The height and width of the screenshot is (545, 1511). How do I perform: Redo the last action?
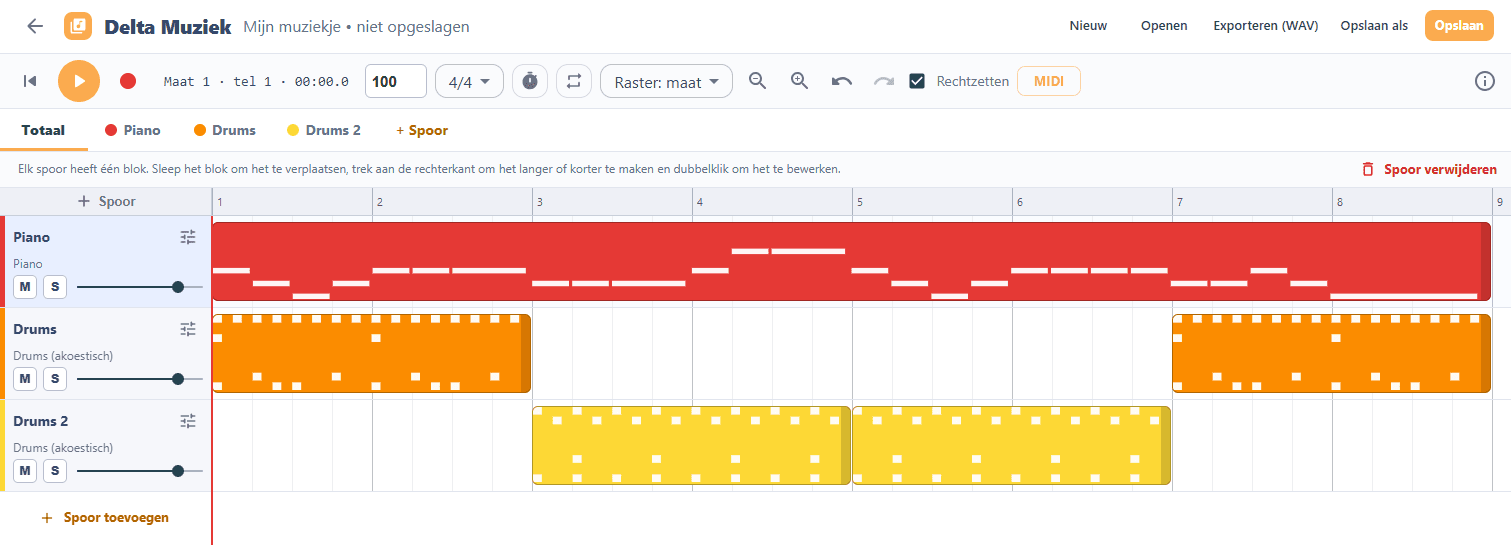tap(884, 81)
